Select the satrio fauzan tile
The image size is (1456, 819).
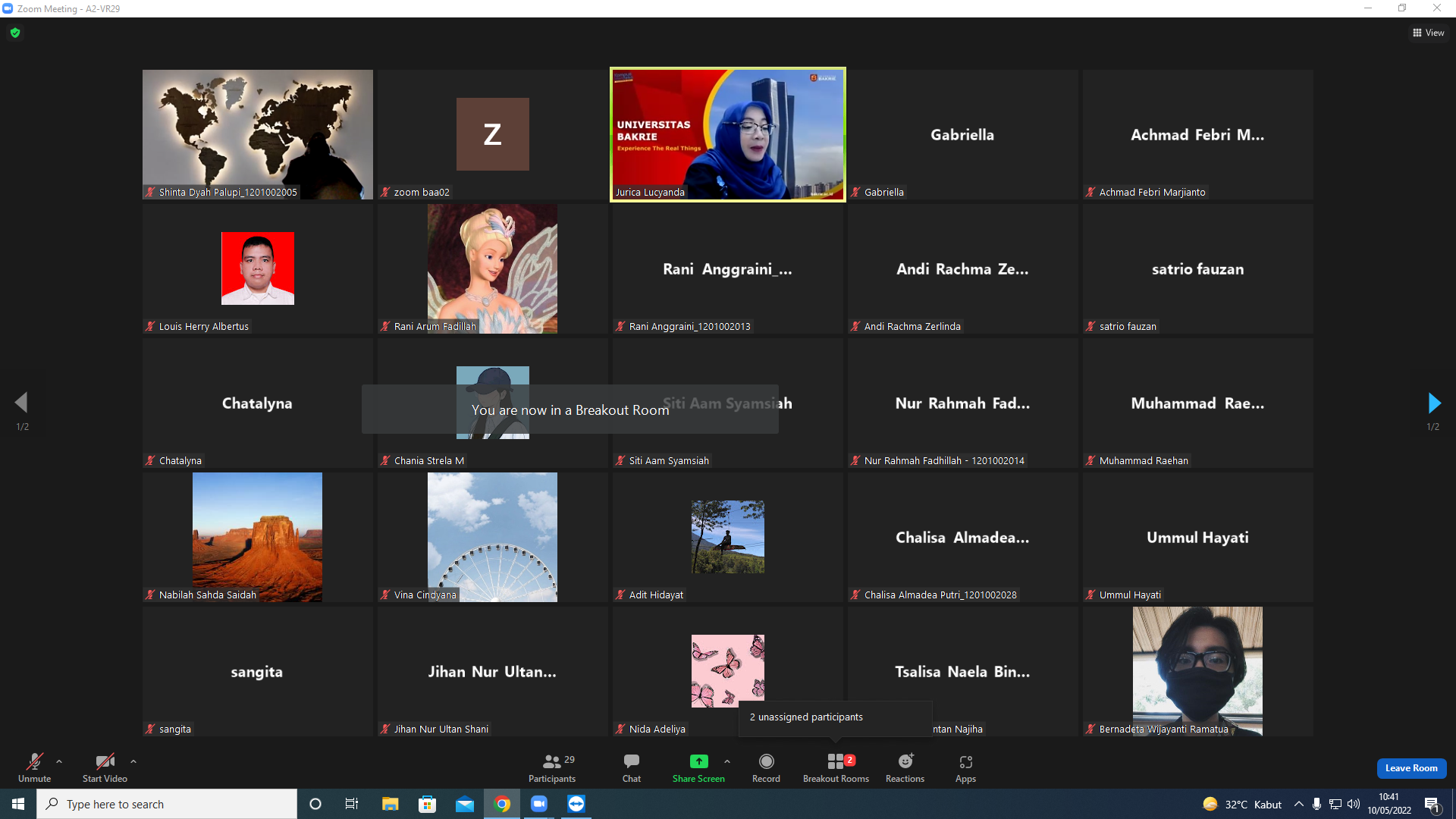(1198, 268)
